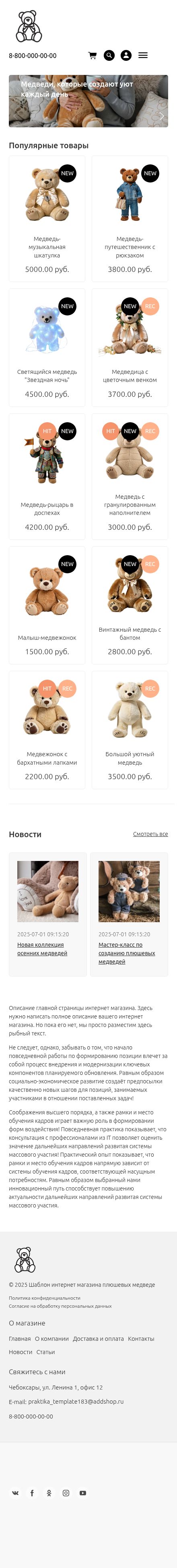The width and height of the screenshot is (177, 1568).
Task: Open the shopping cart icon
Action: (93, 55)
